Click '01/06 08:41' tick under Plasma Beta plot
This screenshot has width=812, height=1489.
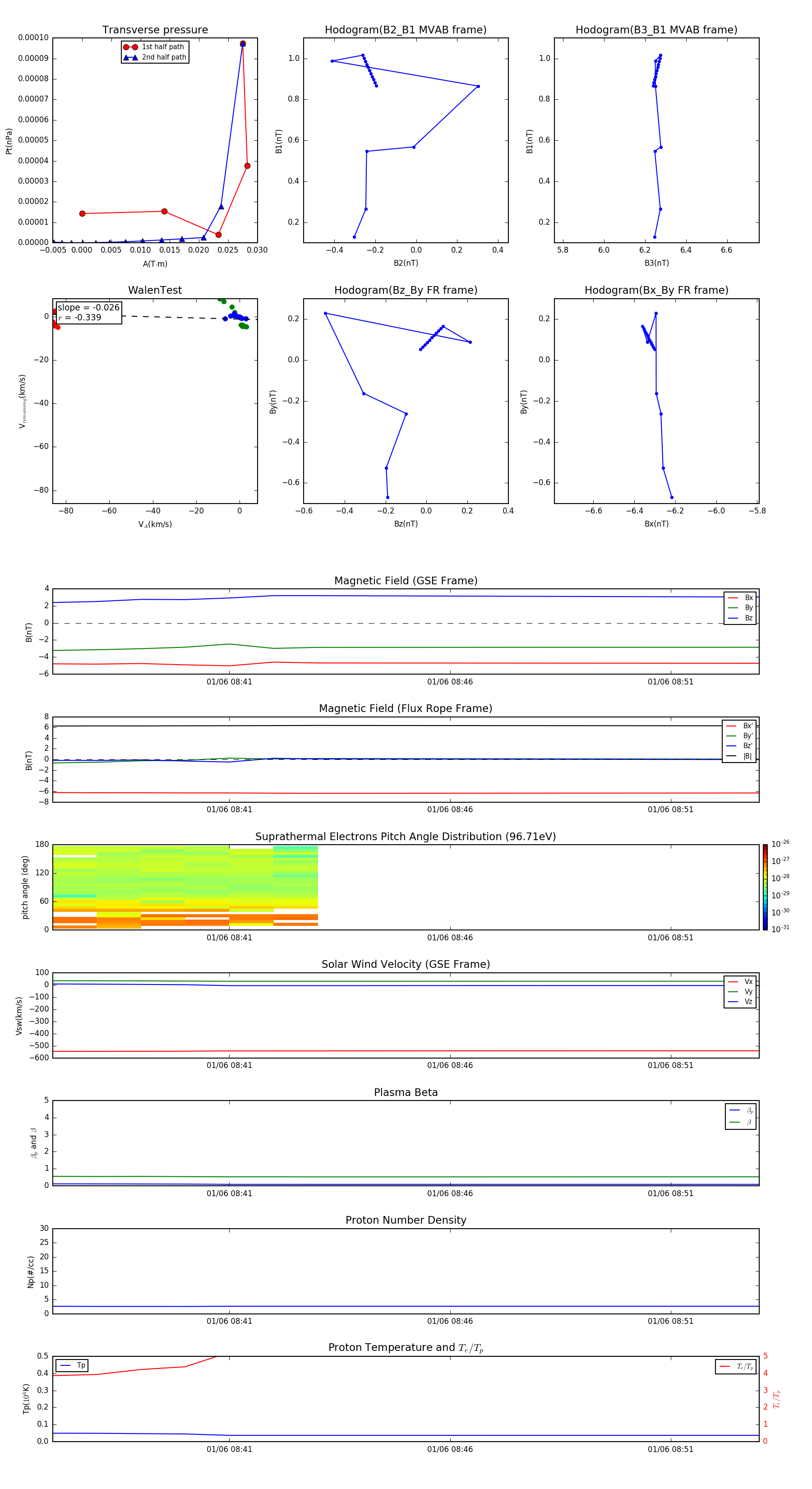pos(230,1193)
